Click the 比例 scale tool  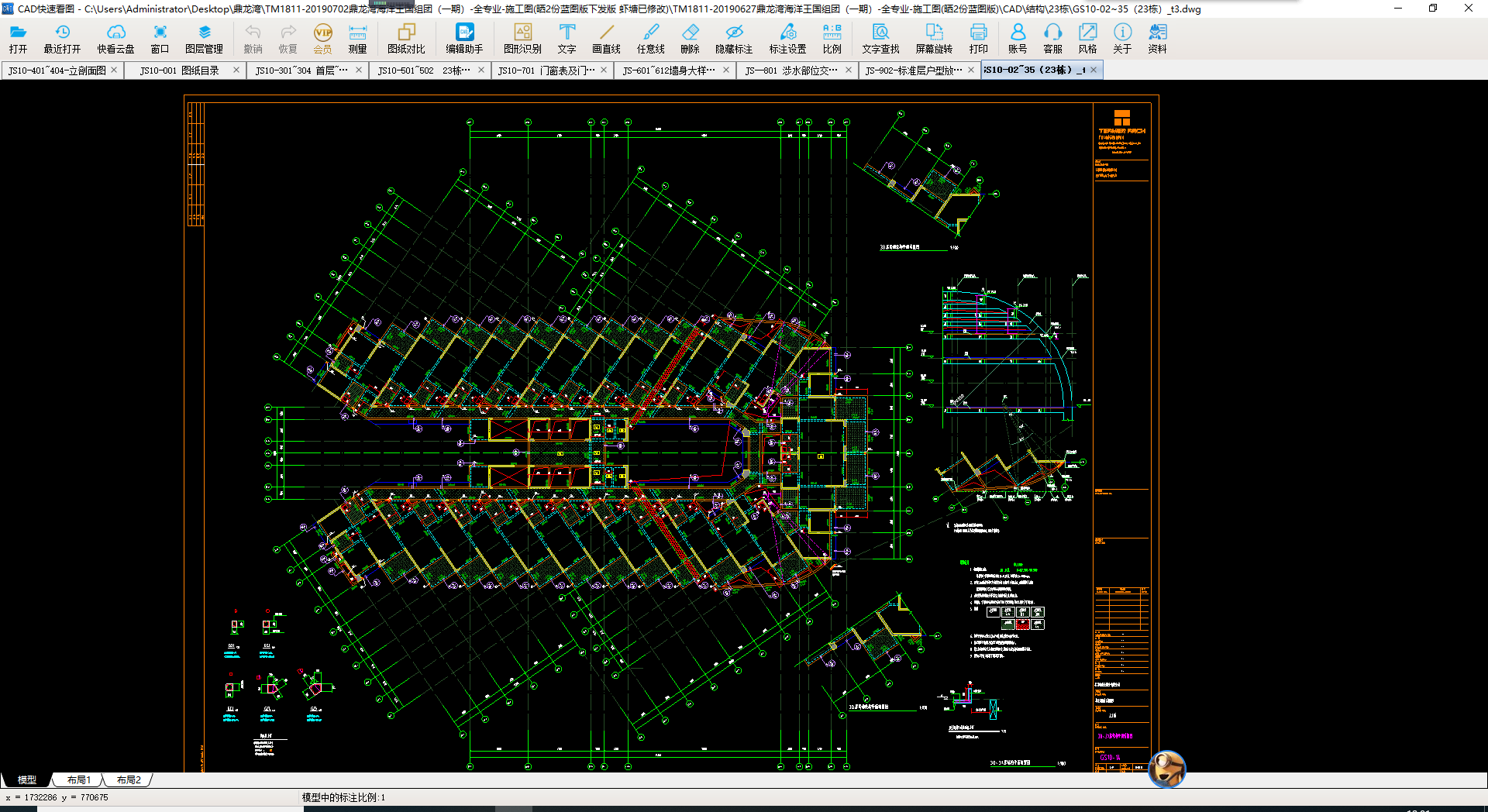(x=832, y=39)
